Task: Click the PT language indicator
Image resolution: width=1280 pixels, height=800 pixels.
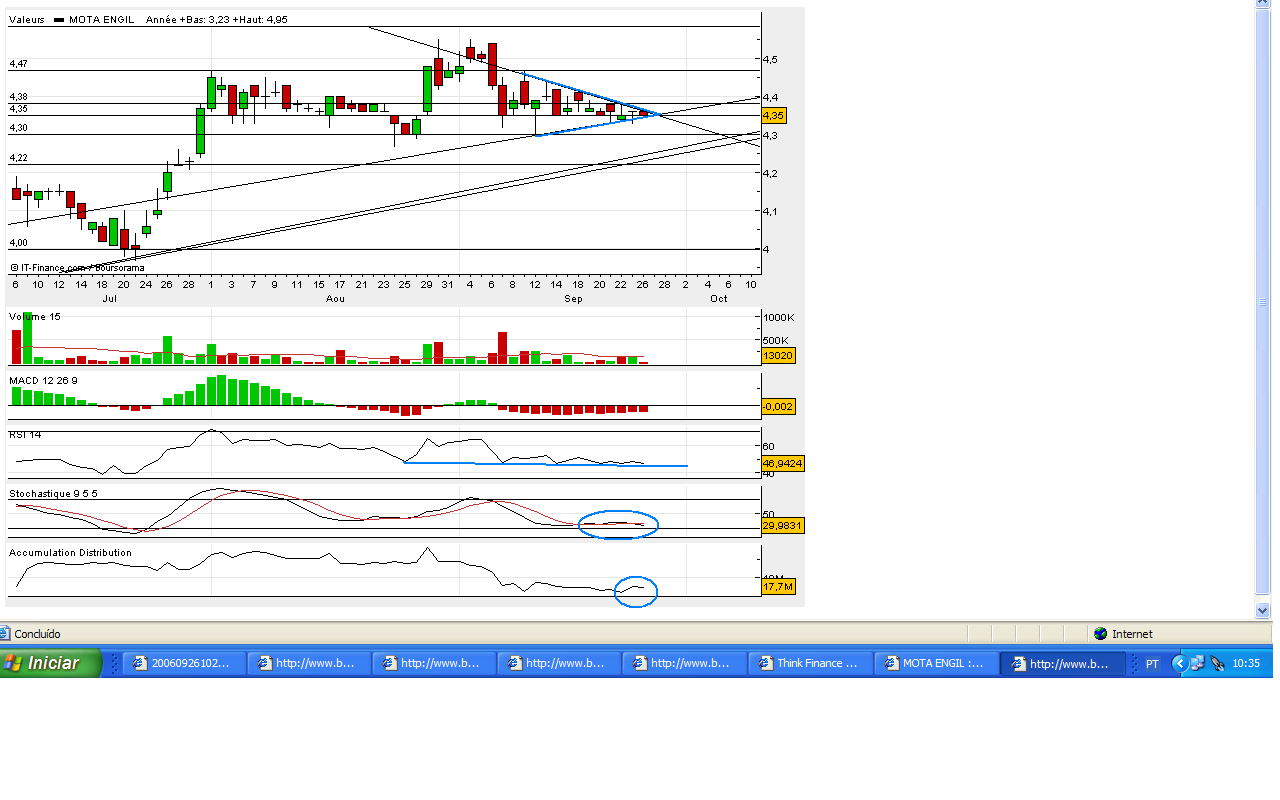Action: [x=1152, y=664]
